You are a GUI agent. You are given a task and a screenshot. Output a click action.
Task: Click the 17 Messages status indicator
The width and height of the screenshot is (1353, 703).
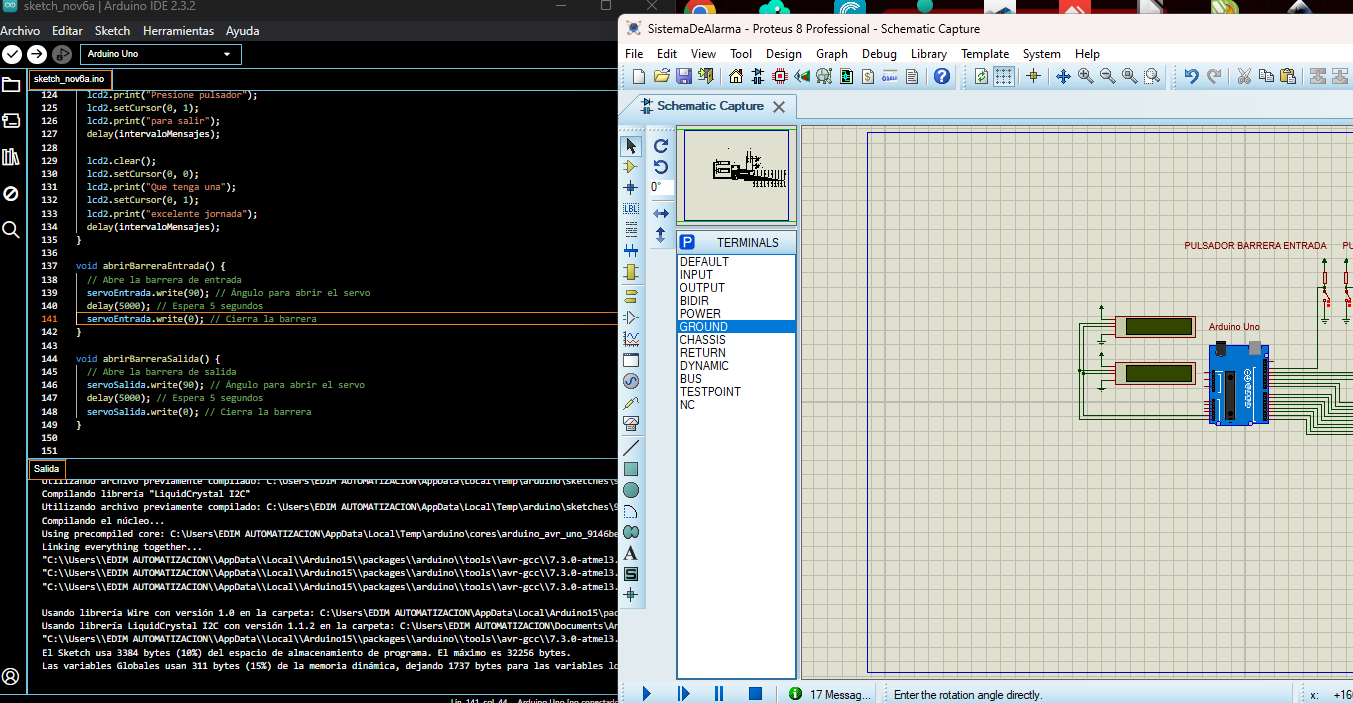pyautogui.click(x=830, y=694)
